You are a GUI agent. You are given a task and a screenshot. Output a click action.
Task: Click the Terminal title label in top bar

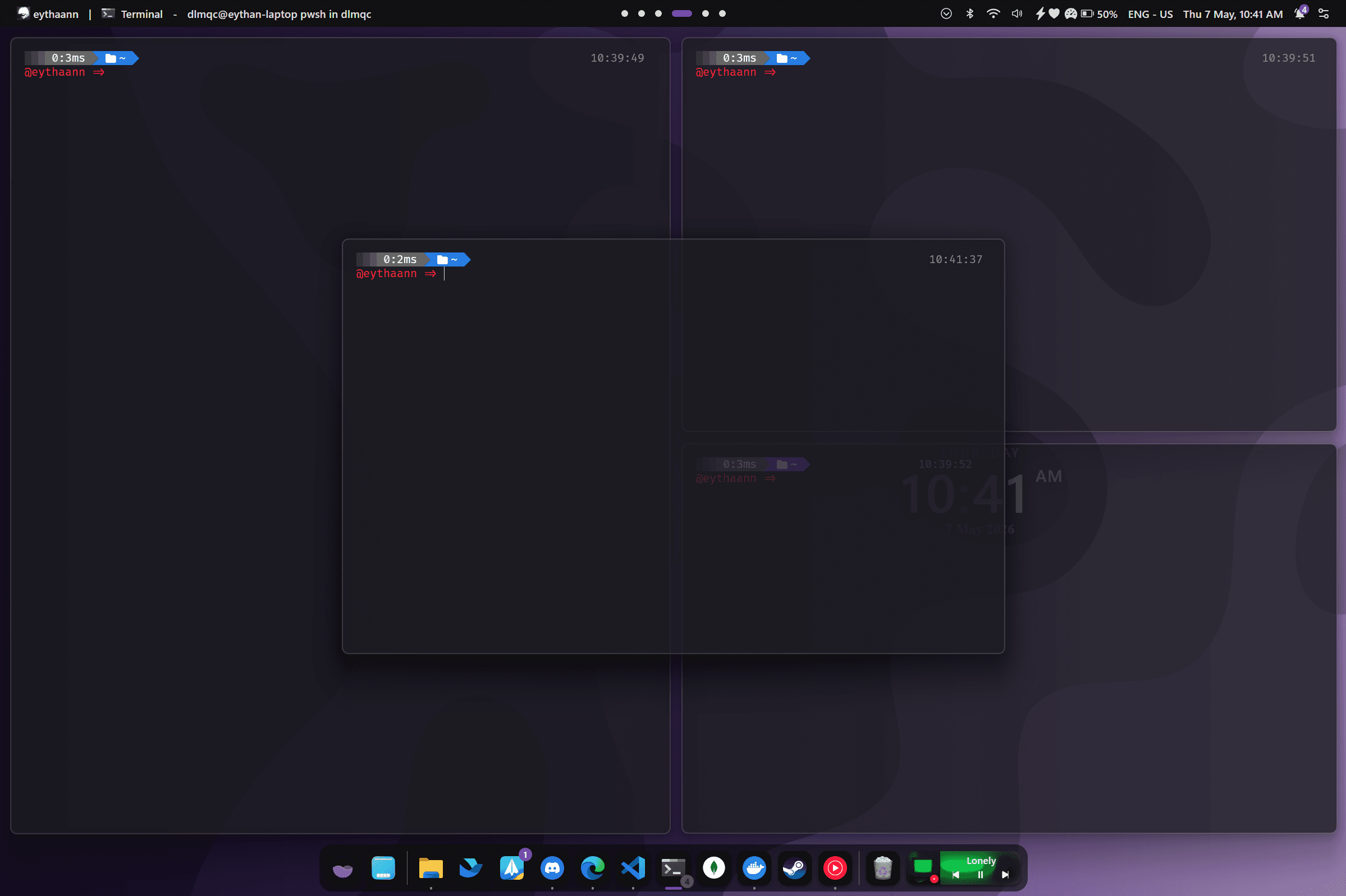click(x=142, y=14)
